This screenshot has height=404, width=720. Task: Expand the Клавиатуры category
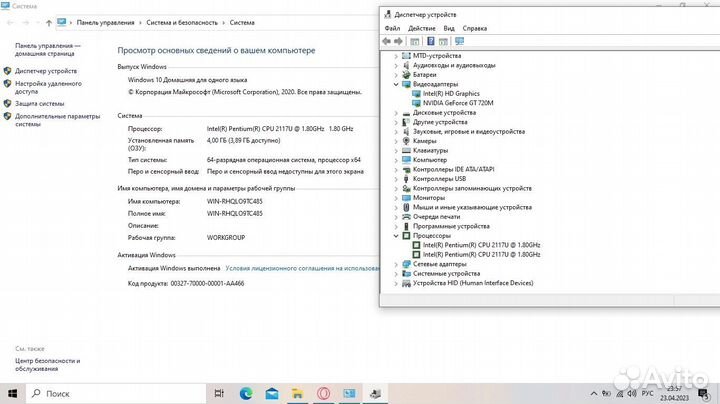point(396,151)
